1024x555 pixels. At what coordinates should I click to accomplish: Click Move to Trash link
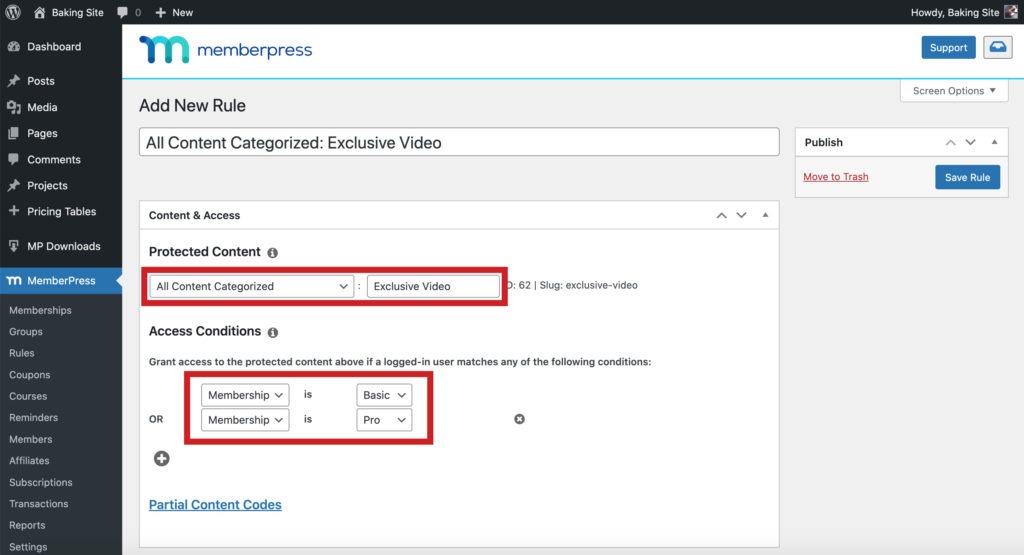[x=835, y=177]
